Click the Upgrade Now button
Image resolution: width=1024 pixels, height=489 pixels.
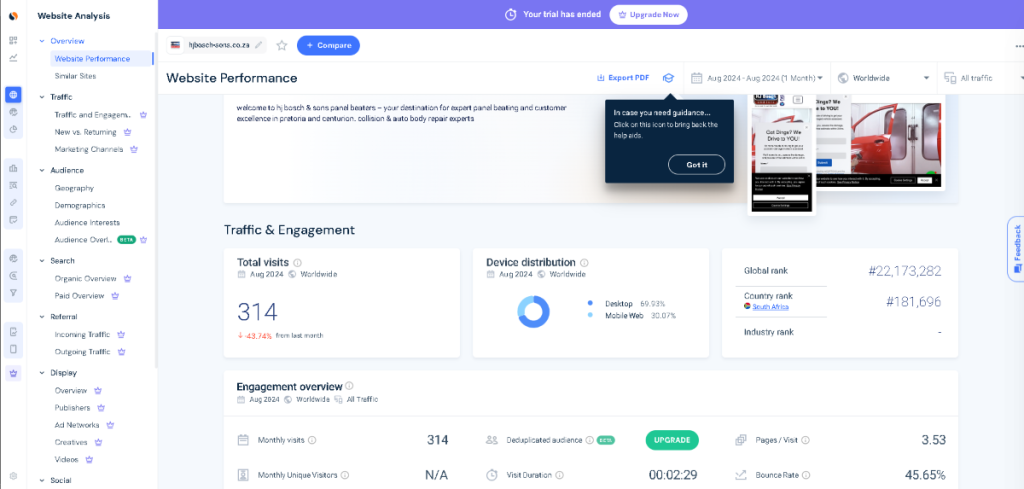[648, 15]
